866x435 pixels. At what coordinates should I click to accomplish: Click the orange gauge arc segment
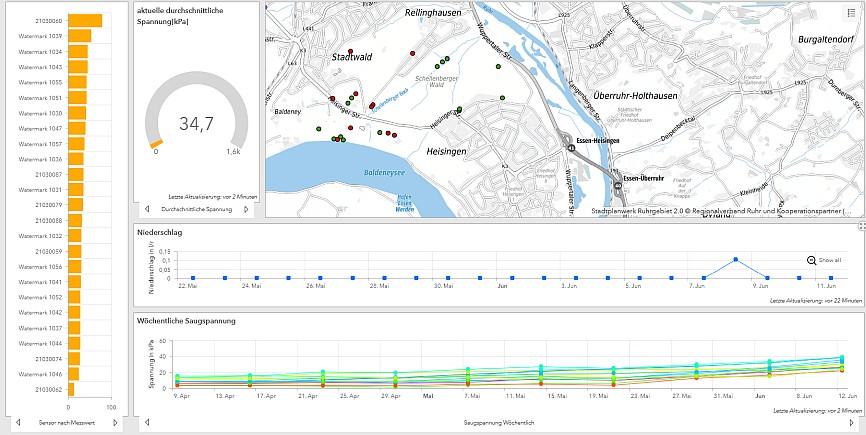click(156, 144)
